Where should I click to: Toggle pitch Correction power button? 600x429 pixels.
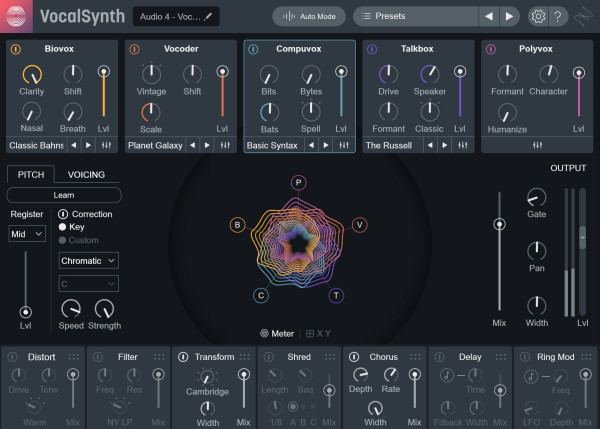point(63,214)
